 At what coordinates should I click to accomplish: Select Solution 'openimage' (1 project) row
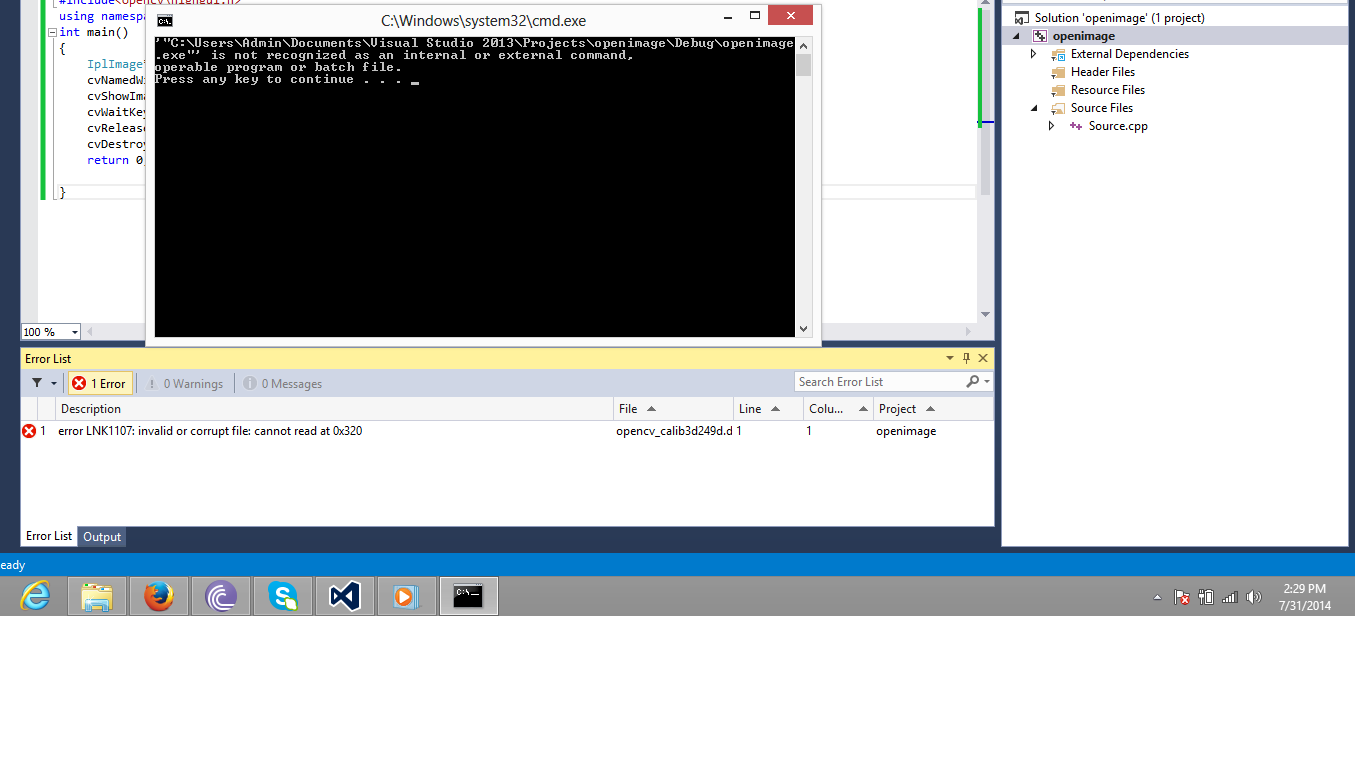tap(1120, 18)
